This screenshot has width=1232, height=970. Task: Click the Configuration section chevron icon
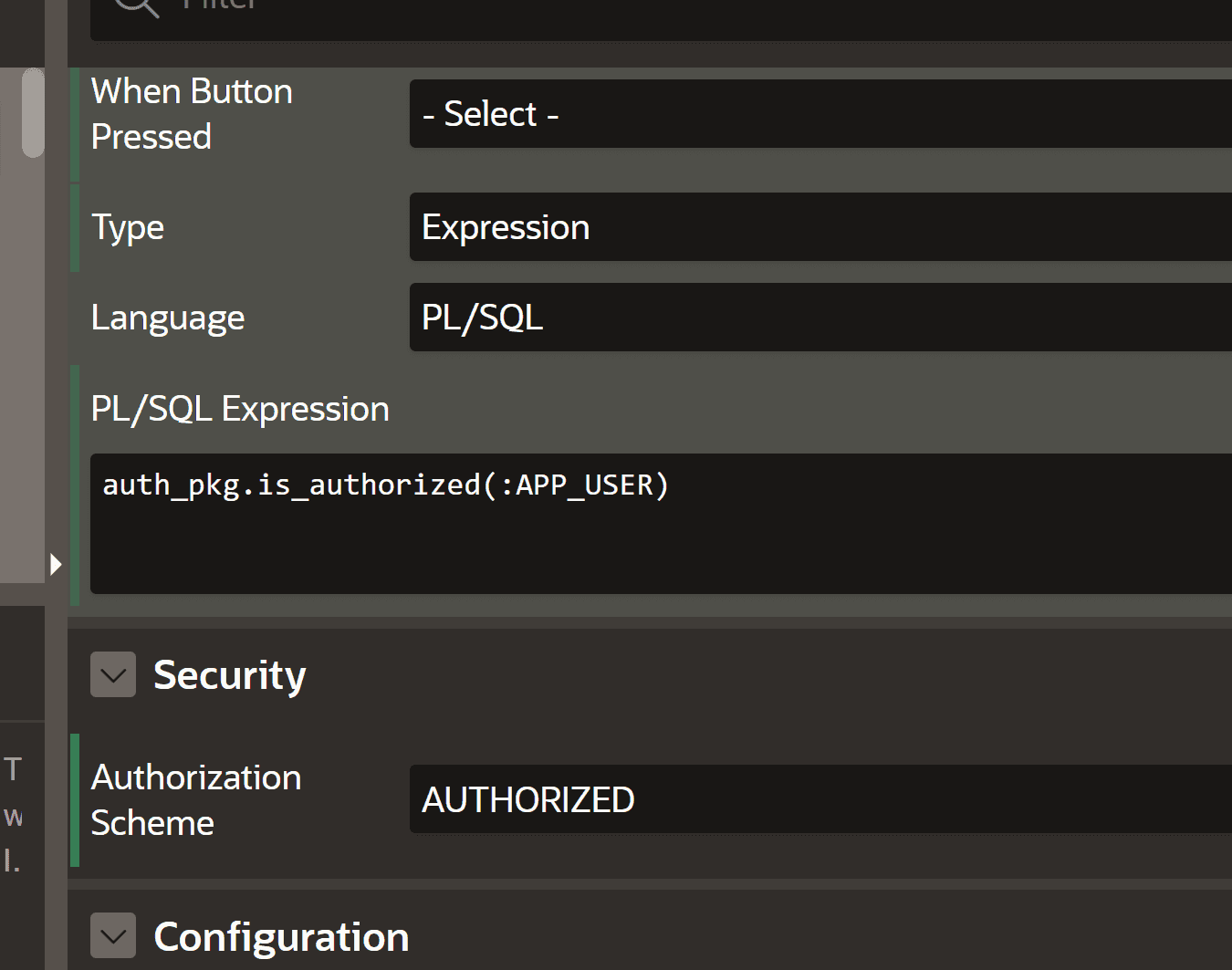pos(111,936)
